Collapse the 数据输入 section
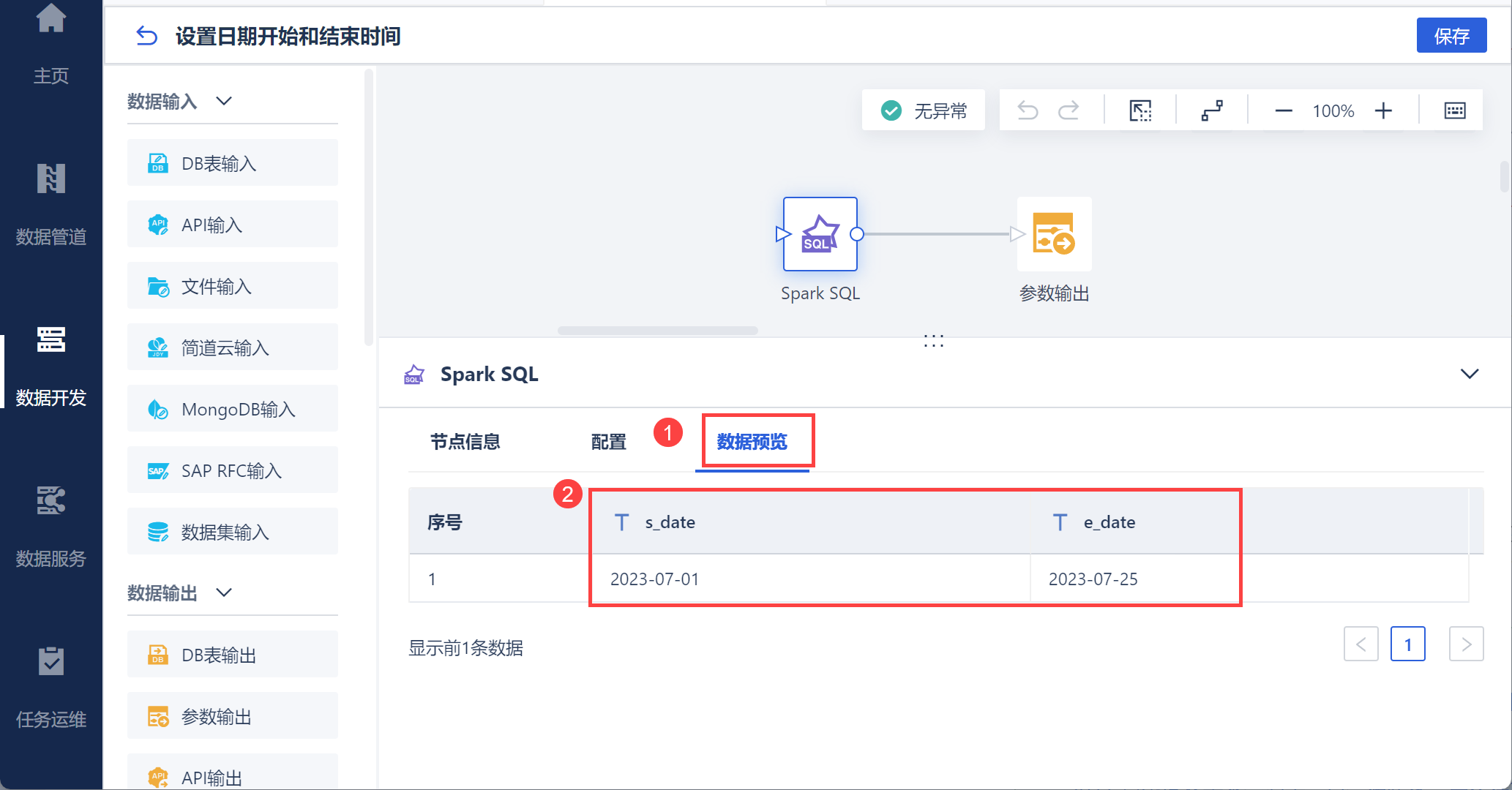 224,101
